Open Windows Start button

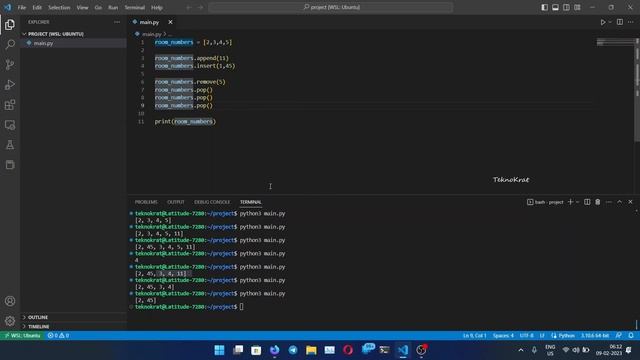(219, 350)
